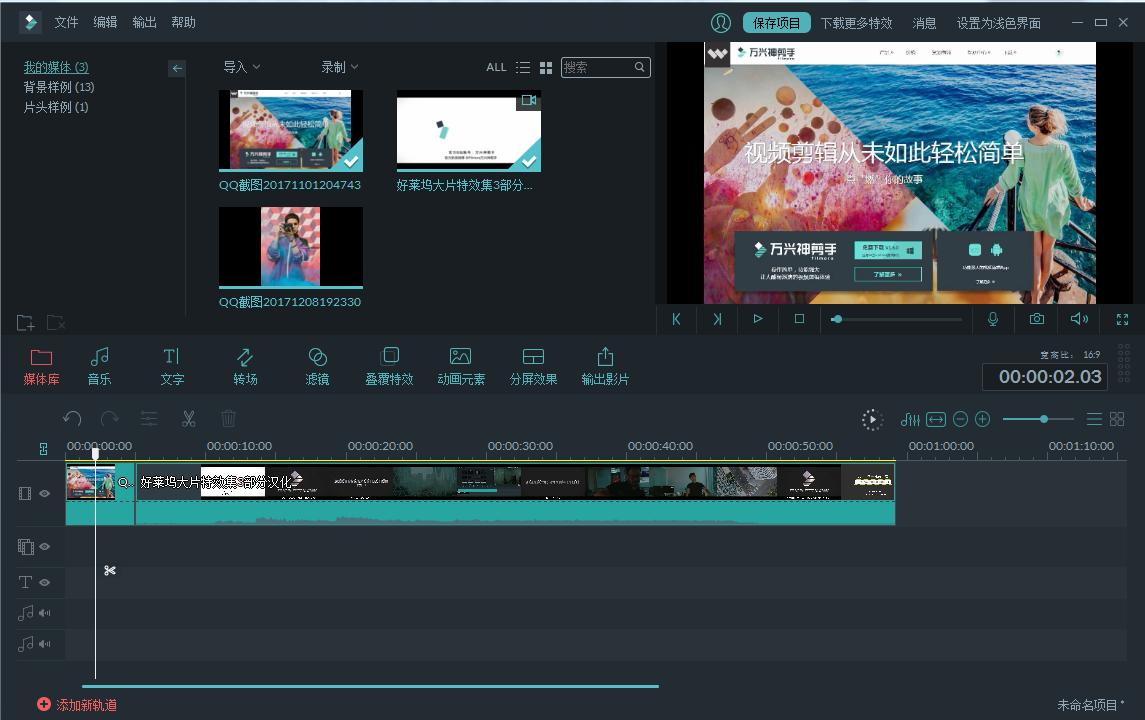Mute the first audio track

point(45,613)
